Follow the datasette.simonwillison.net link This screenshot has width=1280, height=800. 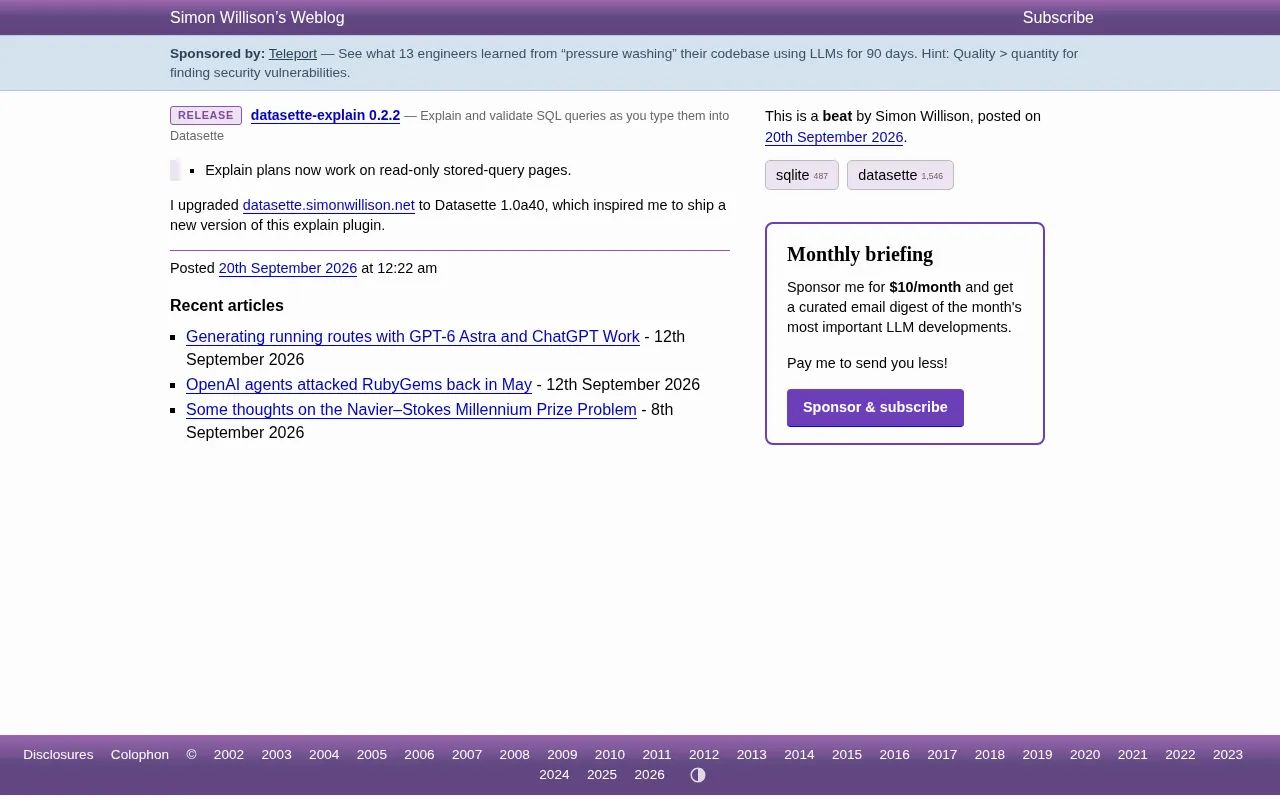point(329,205)
